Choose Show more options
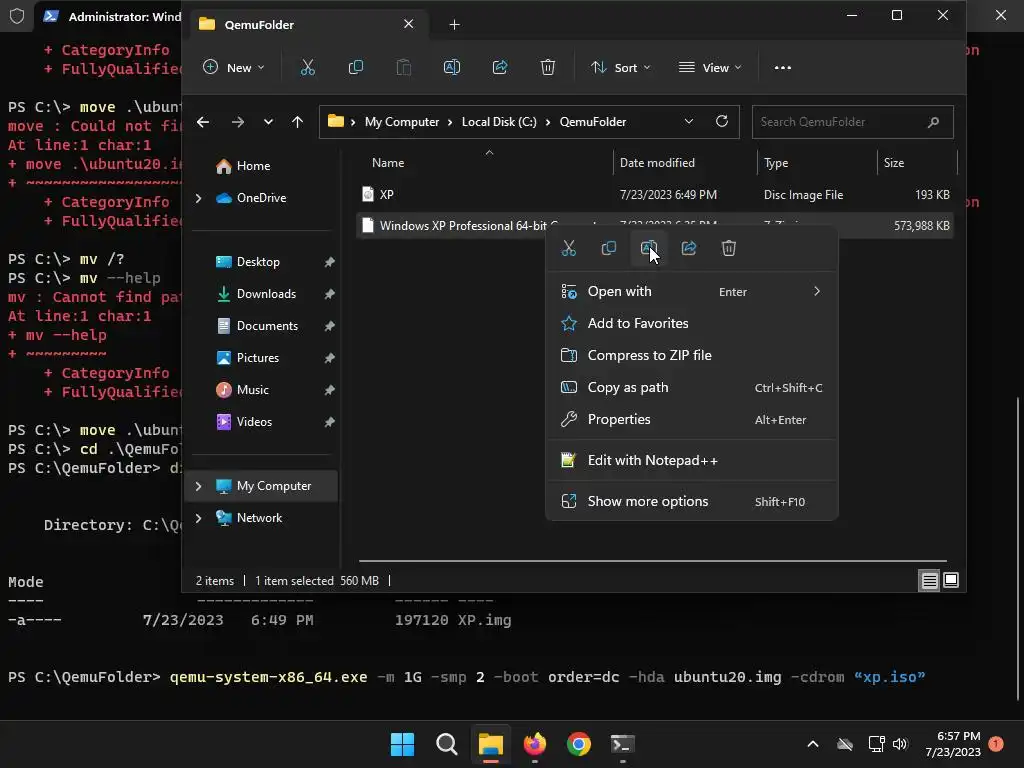 pos(692,502)
